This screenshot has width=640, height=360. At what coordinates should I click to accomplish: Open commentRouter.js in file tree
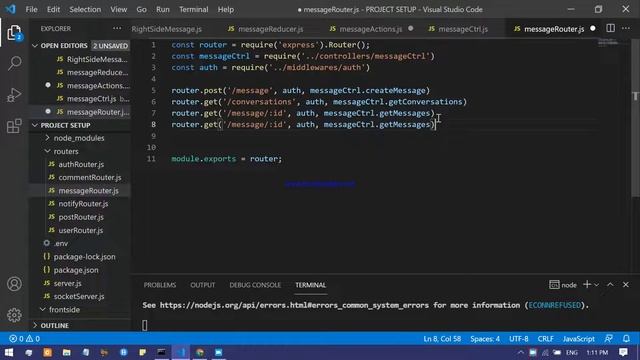pyautogui.click(x=90, y=177)
